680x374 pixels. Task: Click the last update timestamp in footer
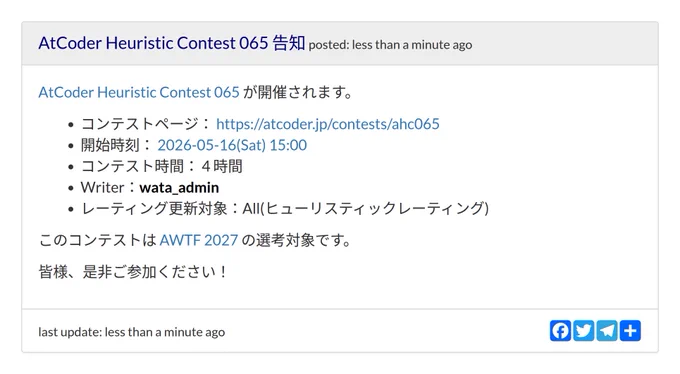coord(132,332)
